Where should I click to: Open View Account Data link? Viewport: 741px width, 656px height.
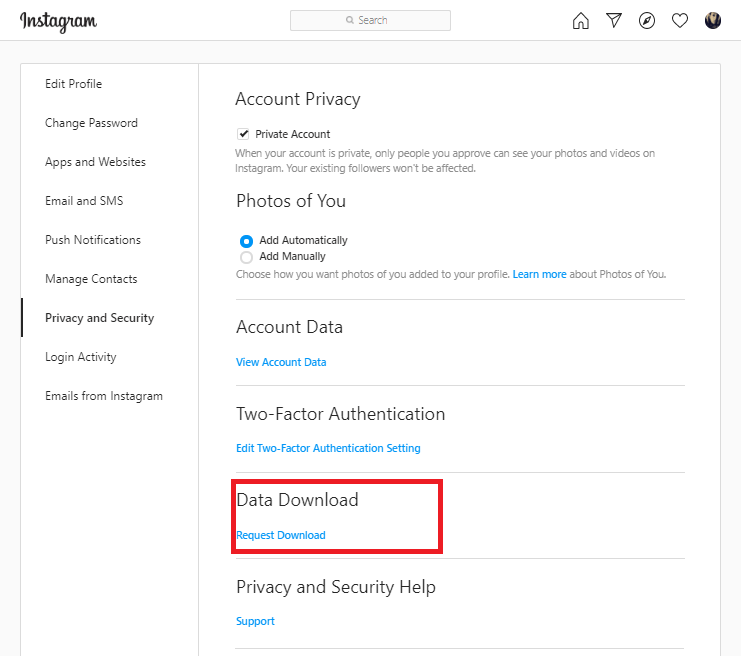coord(281,362)
